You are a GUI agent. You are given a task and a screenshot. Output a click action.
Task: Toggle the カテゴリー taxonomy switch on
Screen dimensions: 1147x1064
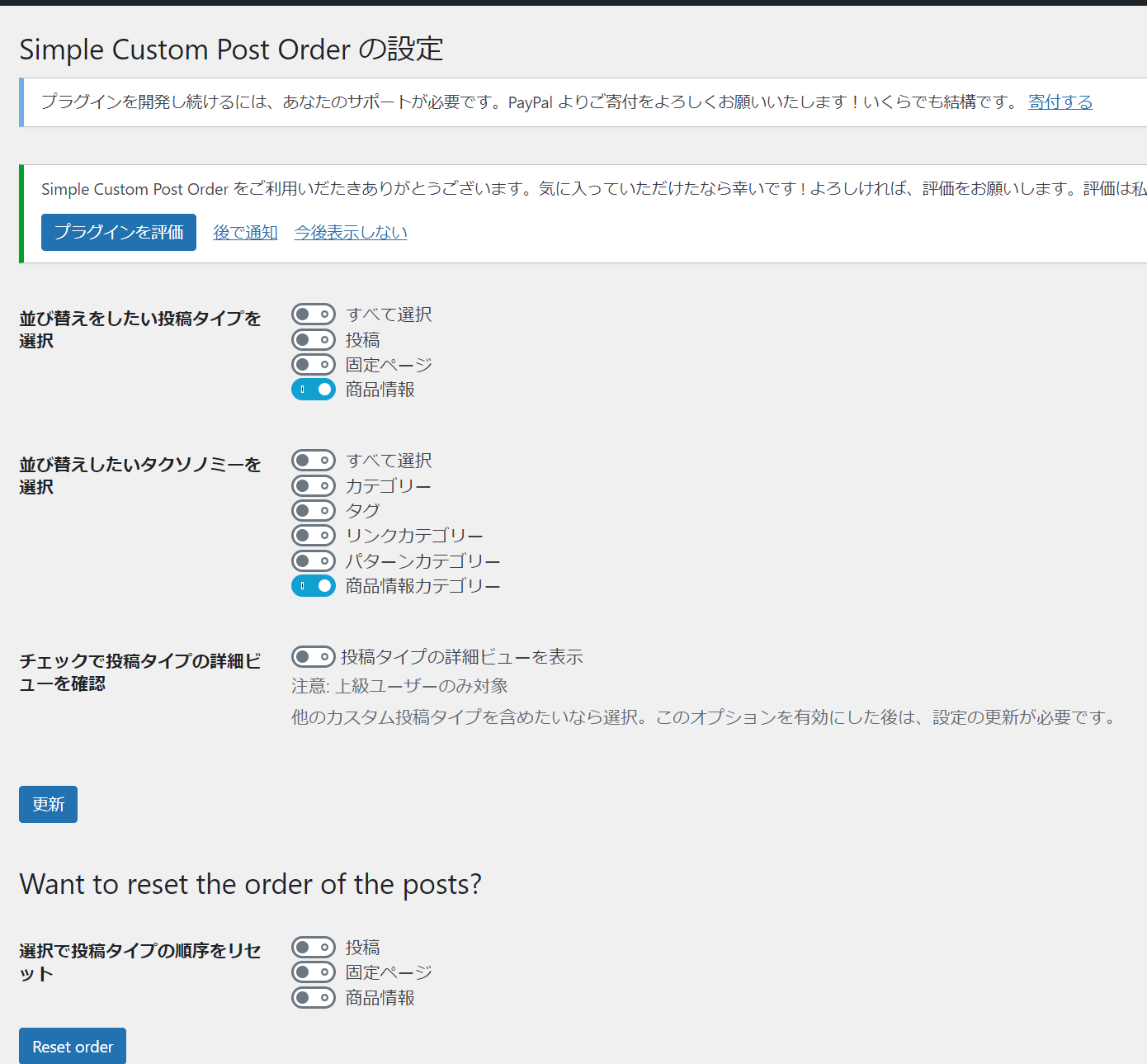pyautogui.click(x=314, y=485)
